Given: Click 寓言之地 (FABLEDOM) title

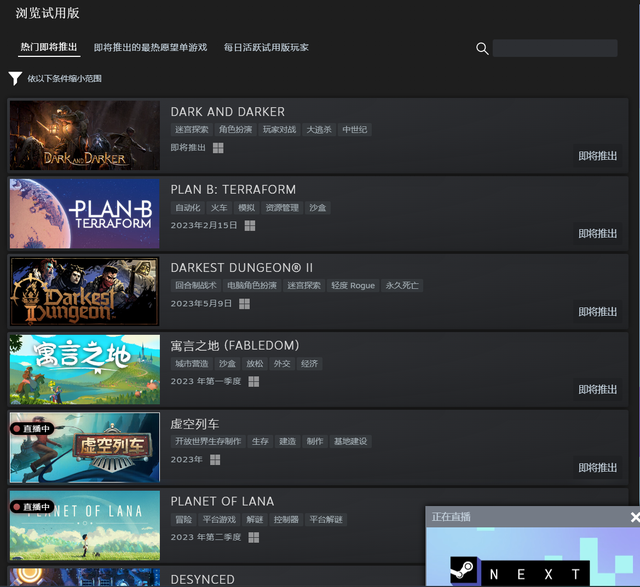Looking at the screenshot, I should 235,346.
